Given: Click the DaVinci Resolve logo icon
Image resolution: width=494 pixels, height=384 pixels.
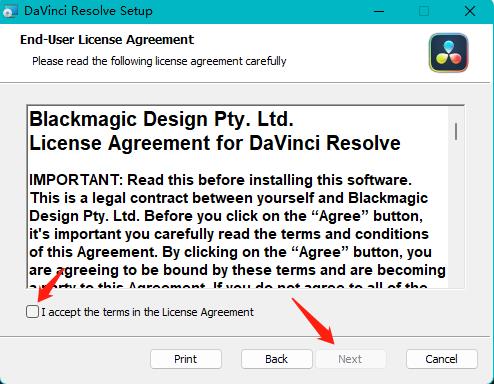Looking at the screenshot, I should coord(449,53).
